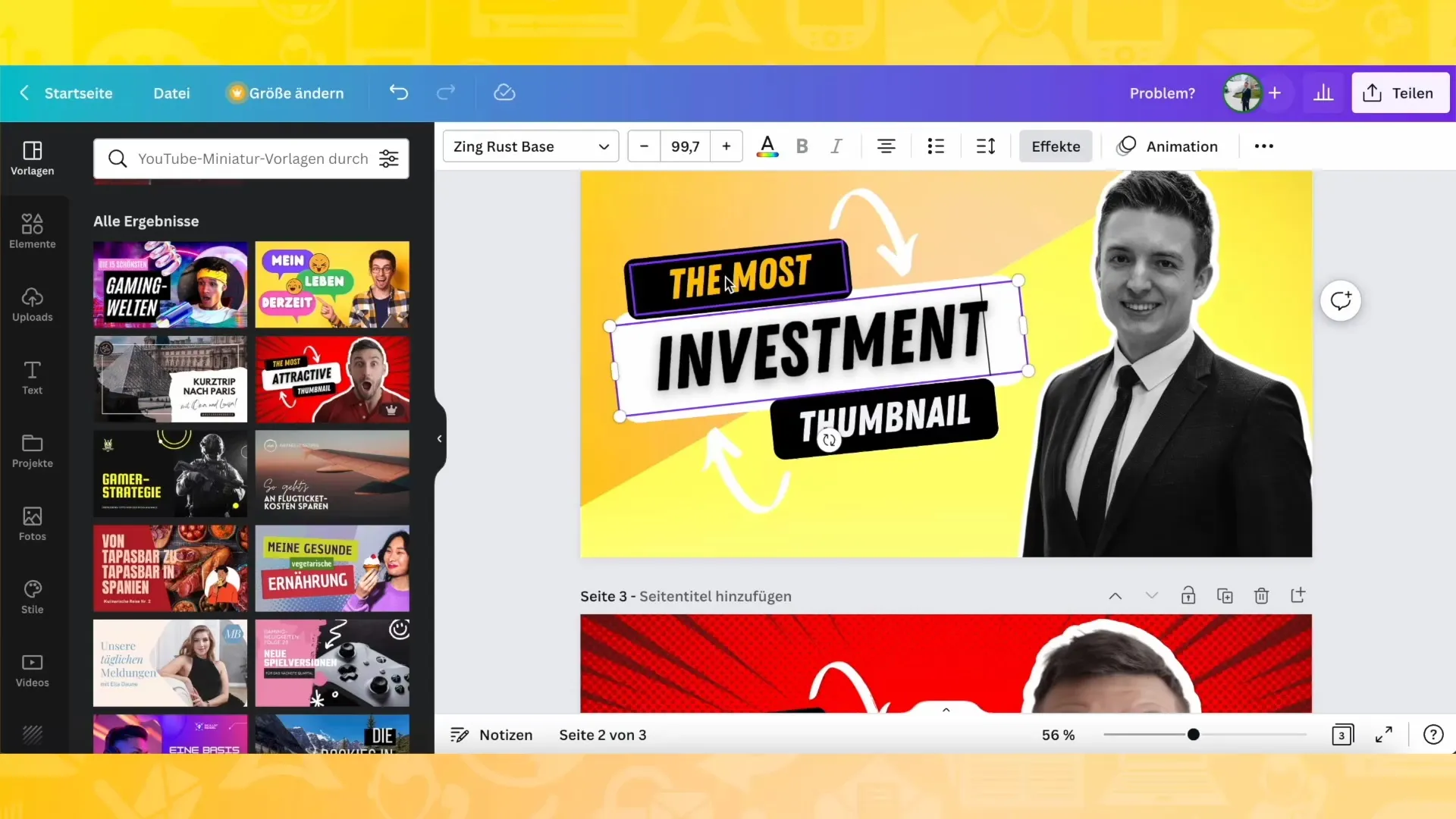Toggle the page lock icon on Seite 3
The width and height of the screenshot is (1456, 819).
coord(1188,596)
